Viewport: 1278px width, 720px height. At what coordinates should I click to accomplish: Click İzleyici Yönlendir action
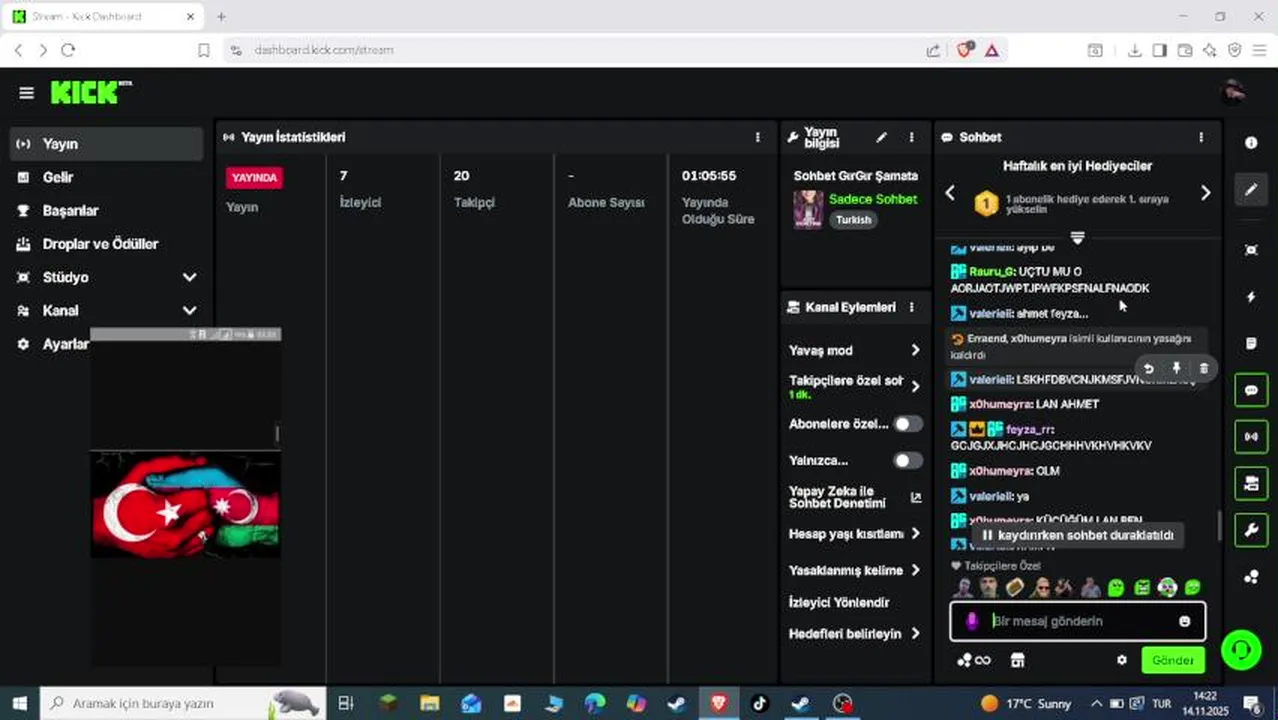839,602
